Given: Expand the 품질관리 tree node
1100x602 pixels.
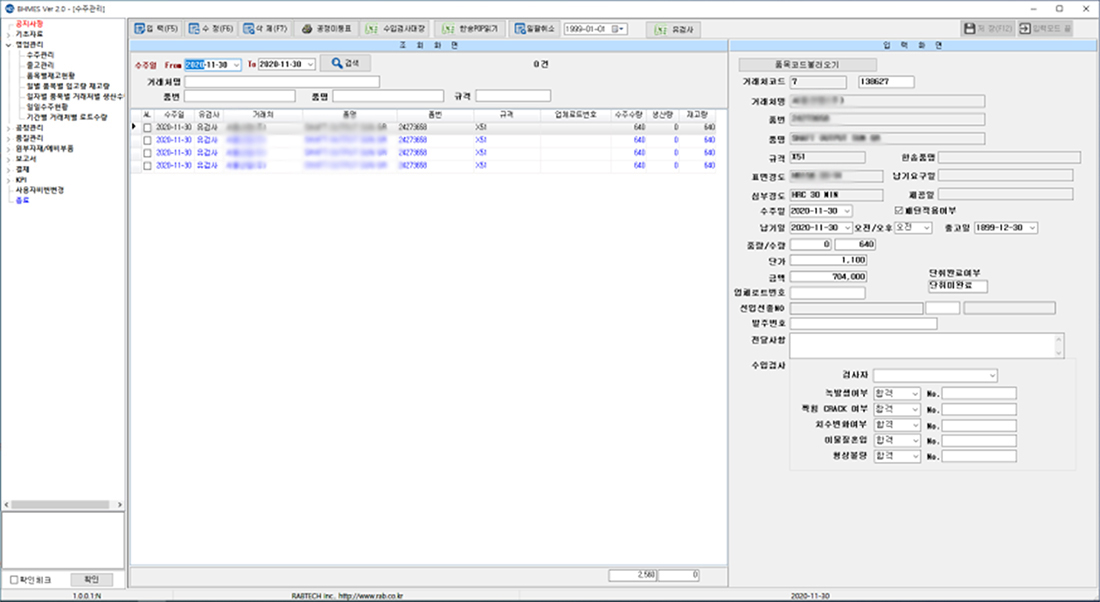Looking at the screenshot, I should pos(8,139).
